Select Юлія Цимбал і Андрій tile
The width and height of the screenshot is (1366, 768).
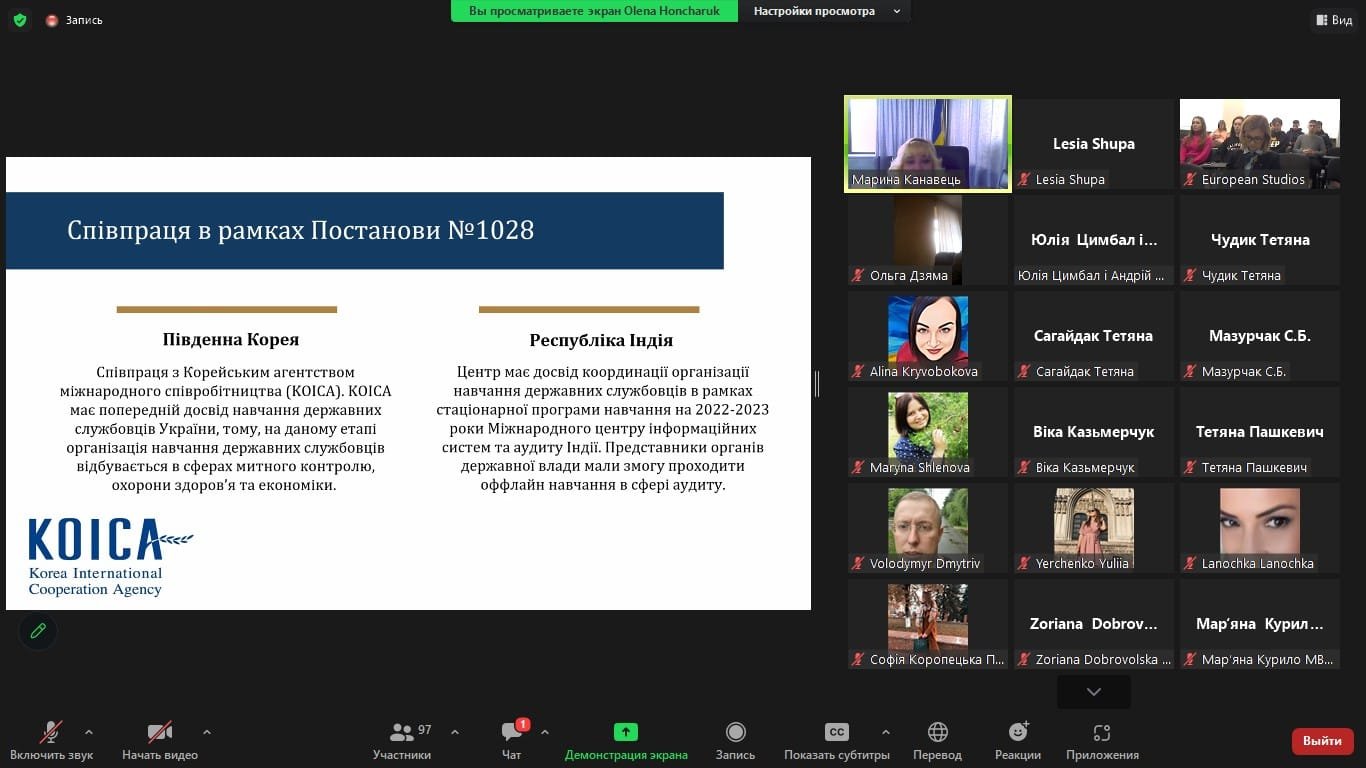(1094, 240)
